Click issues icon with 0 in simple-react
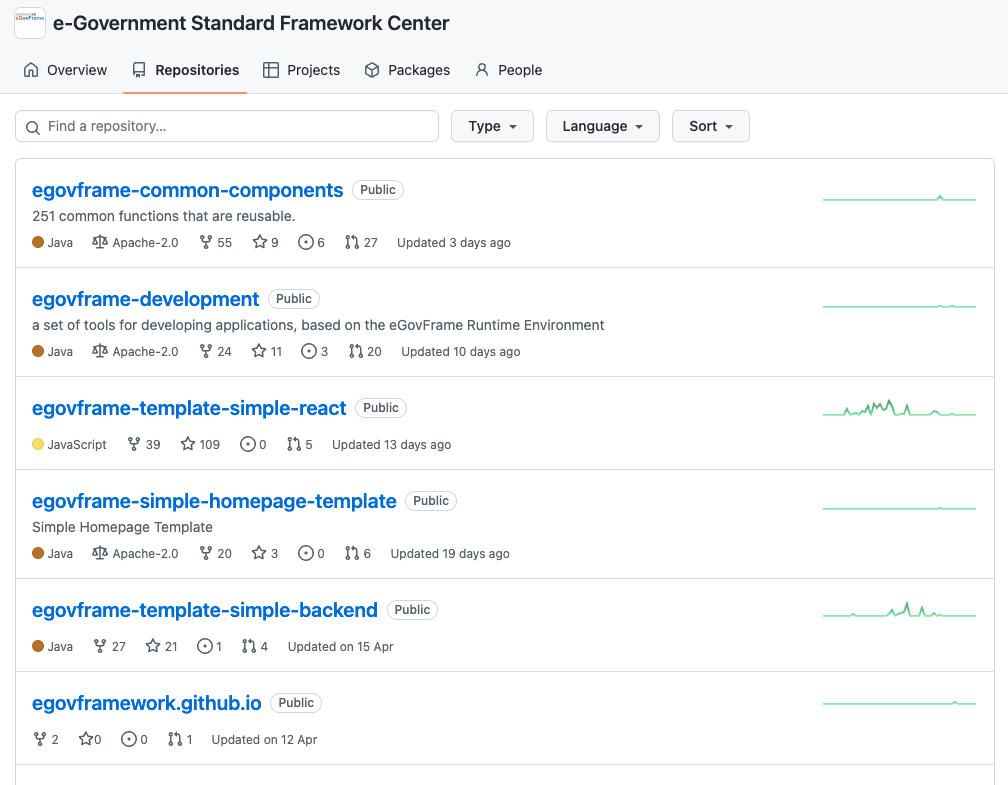The image size is (1008, 785). pyautogui.click(x=248, y=444)
